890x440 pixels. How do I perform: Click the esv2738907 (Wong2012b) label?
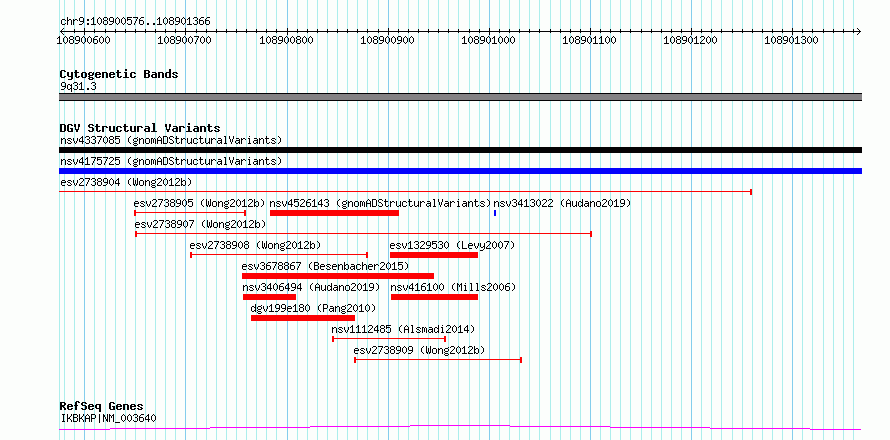[200, 224]
